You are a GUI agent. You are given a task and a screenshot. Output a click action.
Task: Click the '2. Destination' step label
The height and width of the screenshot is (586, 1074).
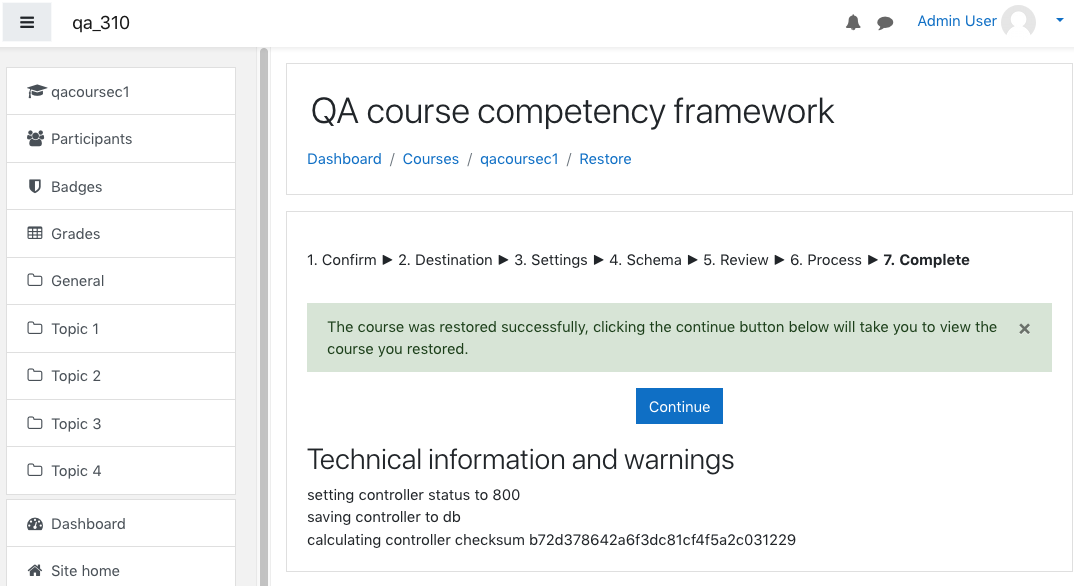pos(445,260)
